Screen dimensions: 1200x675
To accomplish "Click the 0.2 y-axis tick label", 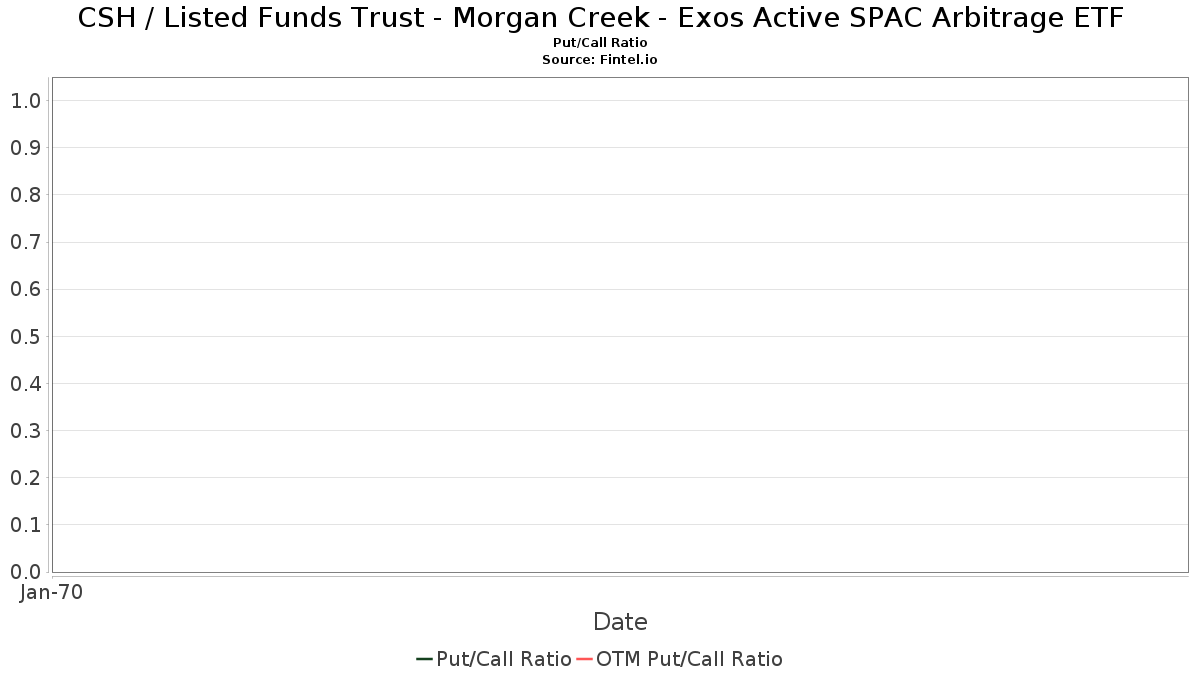I will click(x=25, y=477).
